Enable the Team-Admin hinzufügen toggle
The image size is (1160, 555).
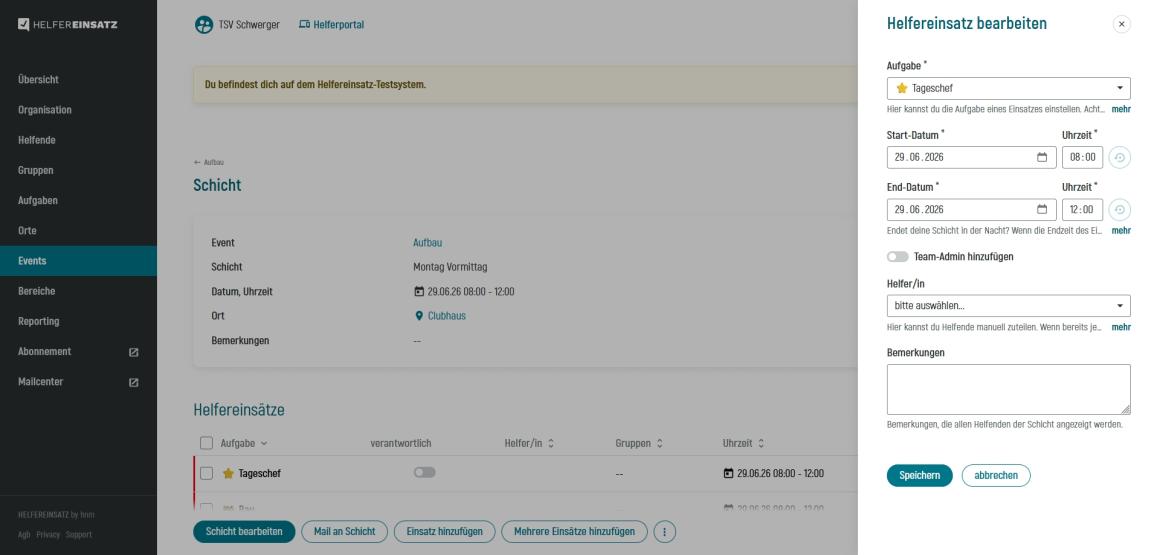point(897,257)
